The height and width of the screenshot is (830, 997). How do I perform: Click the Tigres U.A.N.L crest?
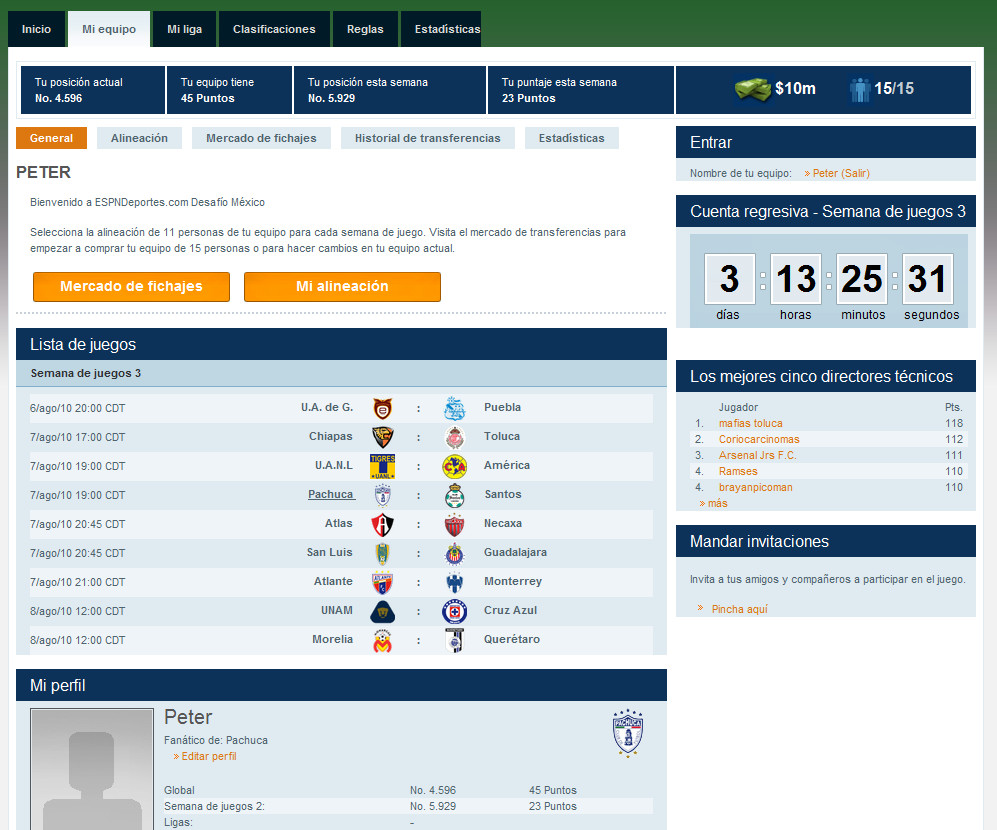pyautogui.click(x=382, y=466)
